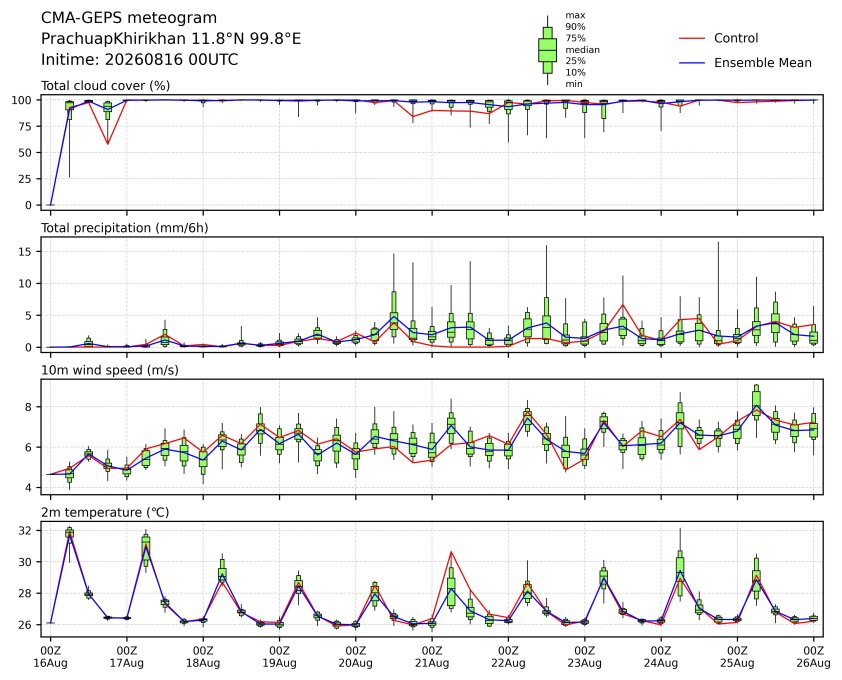Click the 'Control' legend label
The height and width of the screenshot is (680, 842).
(736, 38)
